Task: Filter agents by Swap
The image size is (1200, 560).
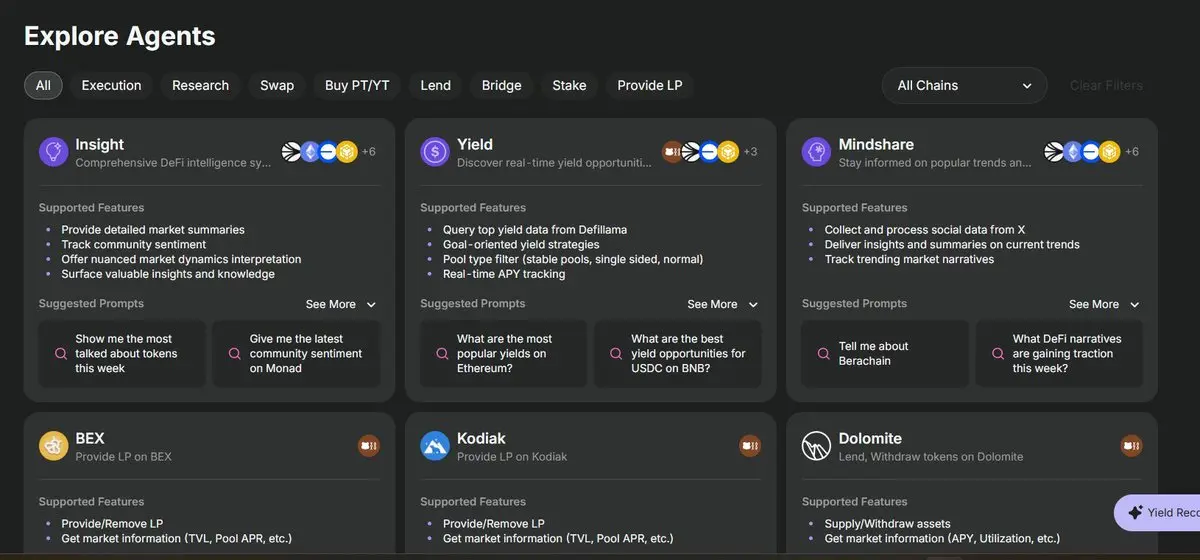Action: coord(277,86)
